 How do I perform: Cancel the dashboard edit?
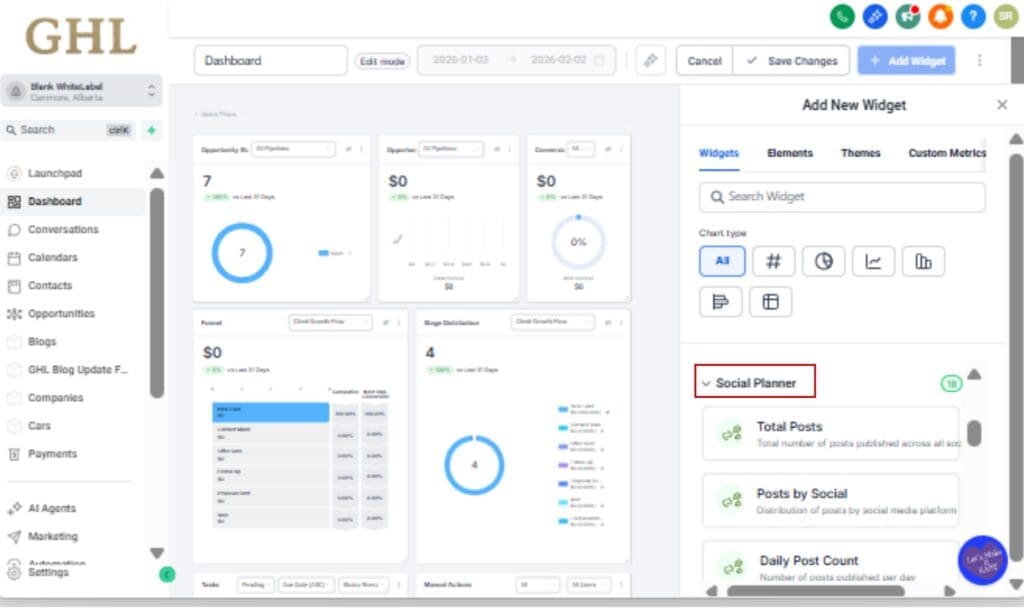tap(704, 60)
